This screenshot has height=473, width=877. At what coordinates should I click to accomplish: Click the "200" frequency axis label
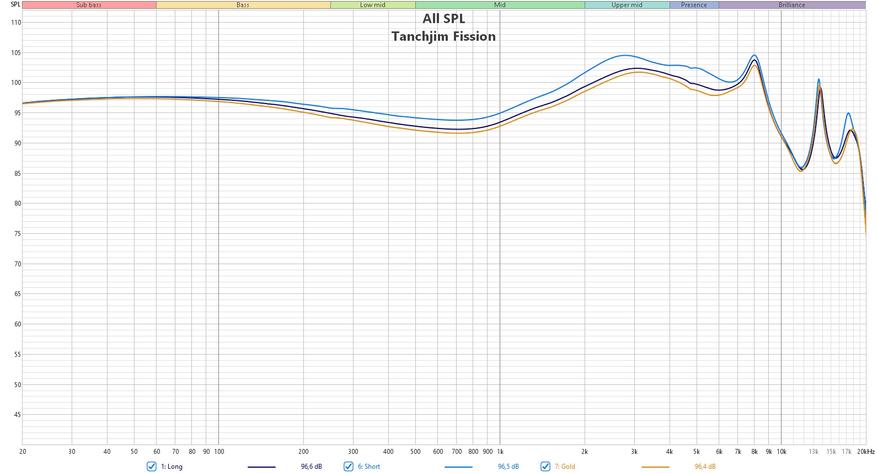tap(304, 452)
